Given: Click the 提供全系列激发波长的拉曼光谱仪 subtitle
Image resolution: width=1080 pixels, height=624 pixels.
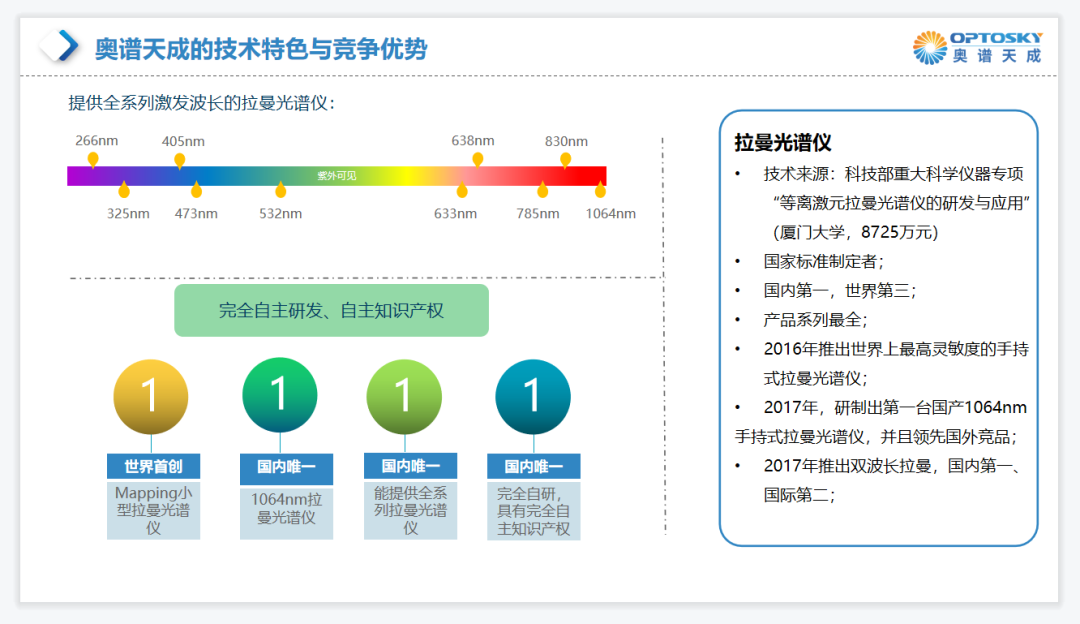Looking at the screenshot, I should click(202, 103).
